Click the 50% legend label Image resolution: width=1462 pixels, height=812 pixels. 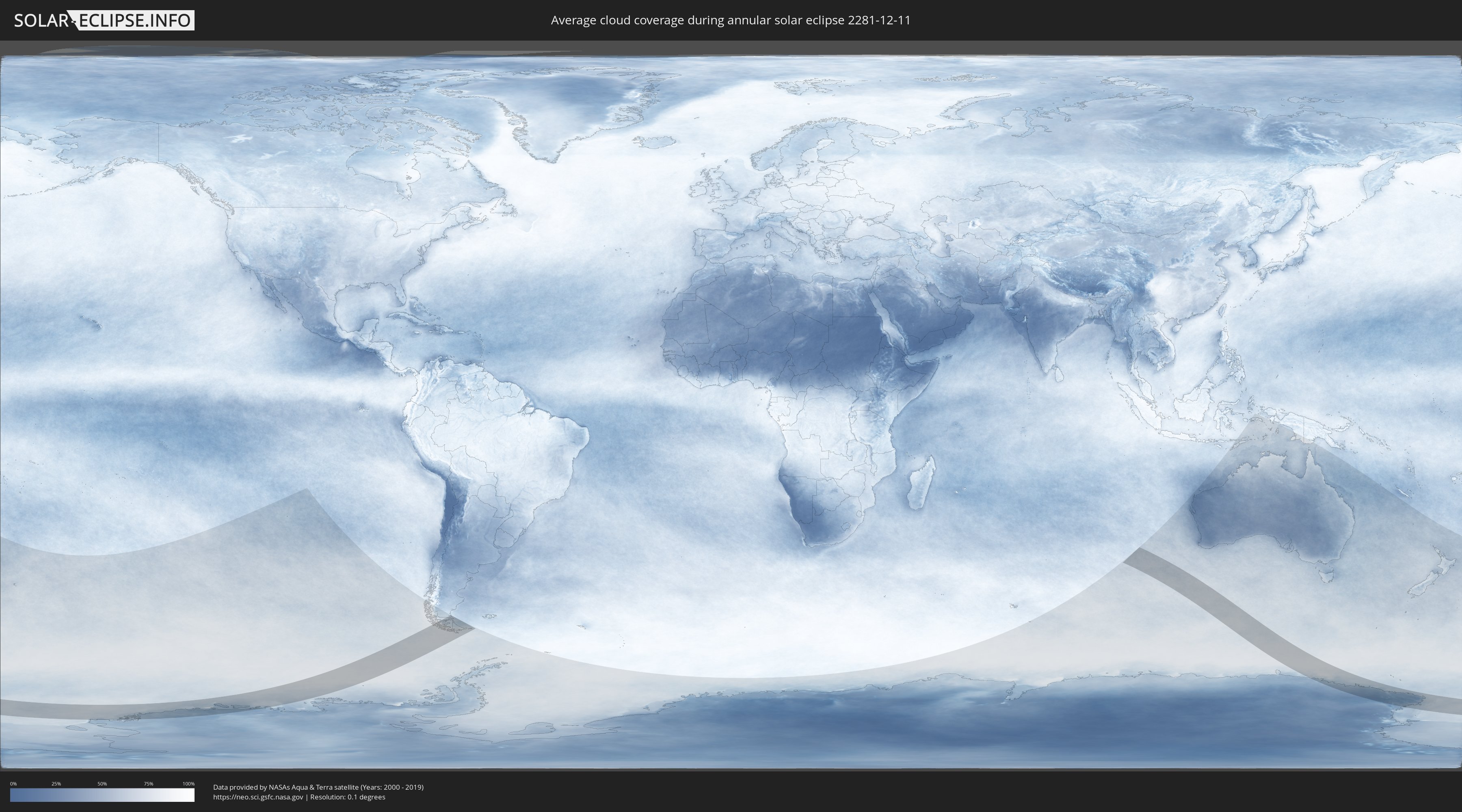102,784
